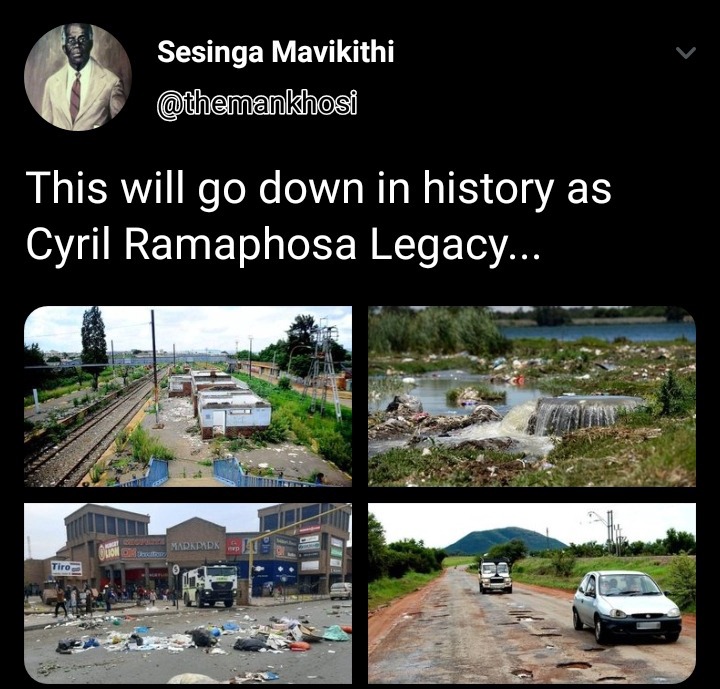This screenshot has width=720, height=689.
Task: Open the littered shopping centre street photo
Action: 188,593
